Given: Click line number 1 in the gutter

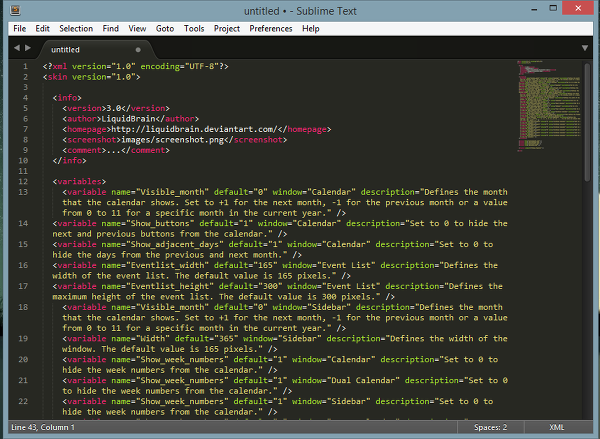Looking at the screenshot, I should [x=26, y=67].
